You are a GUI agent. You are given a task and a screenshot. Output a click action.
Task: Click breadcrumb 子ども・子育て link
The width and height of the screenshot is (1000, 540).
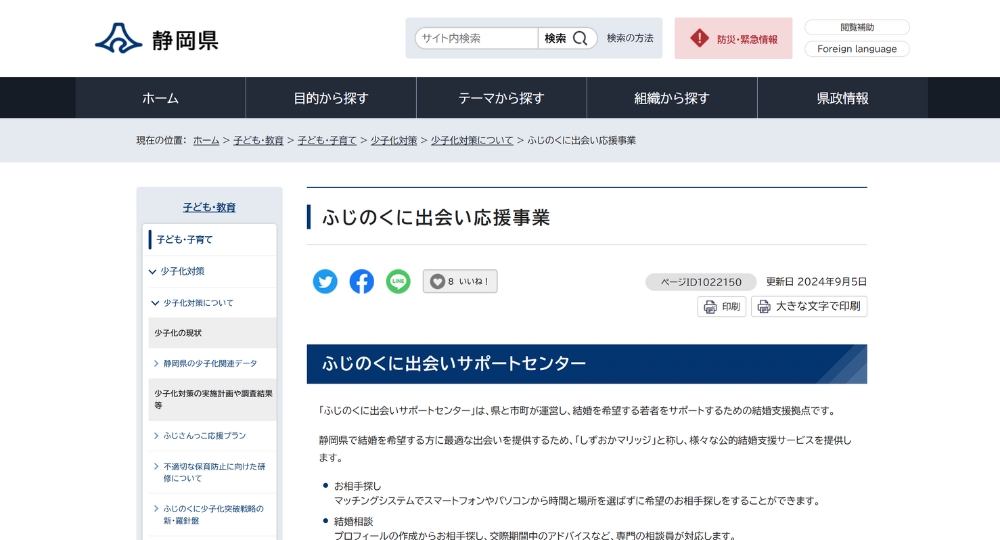pyautogui.click(x=327, y=140)
